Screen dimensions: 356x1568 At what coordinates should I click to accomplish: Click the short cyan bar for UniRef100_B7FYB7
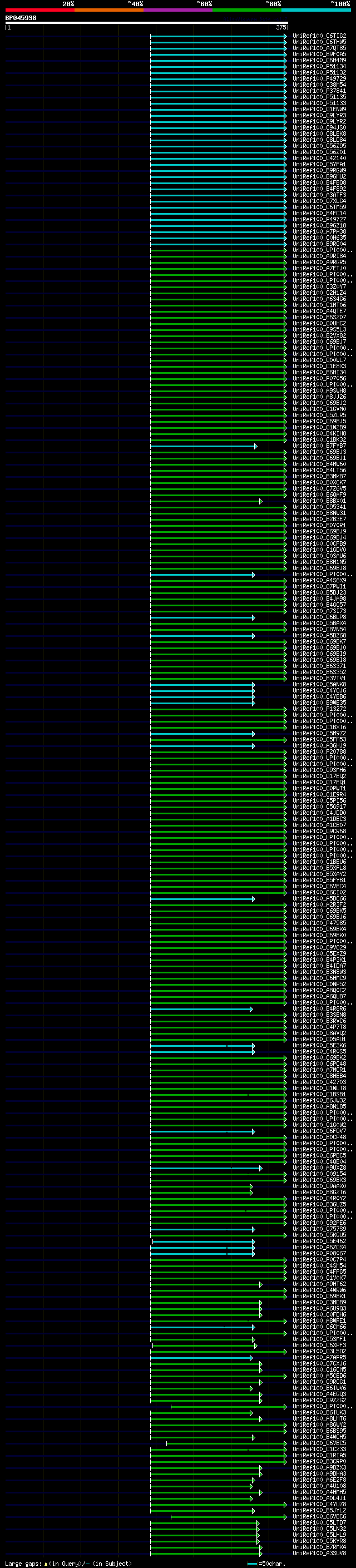click(x=204, y=446)
